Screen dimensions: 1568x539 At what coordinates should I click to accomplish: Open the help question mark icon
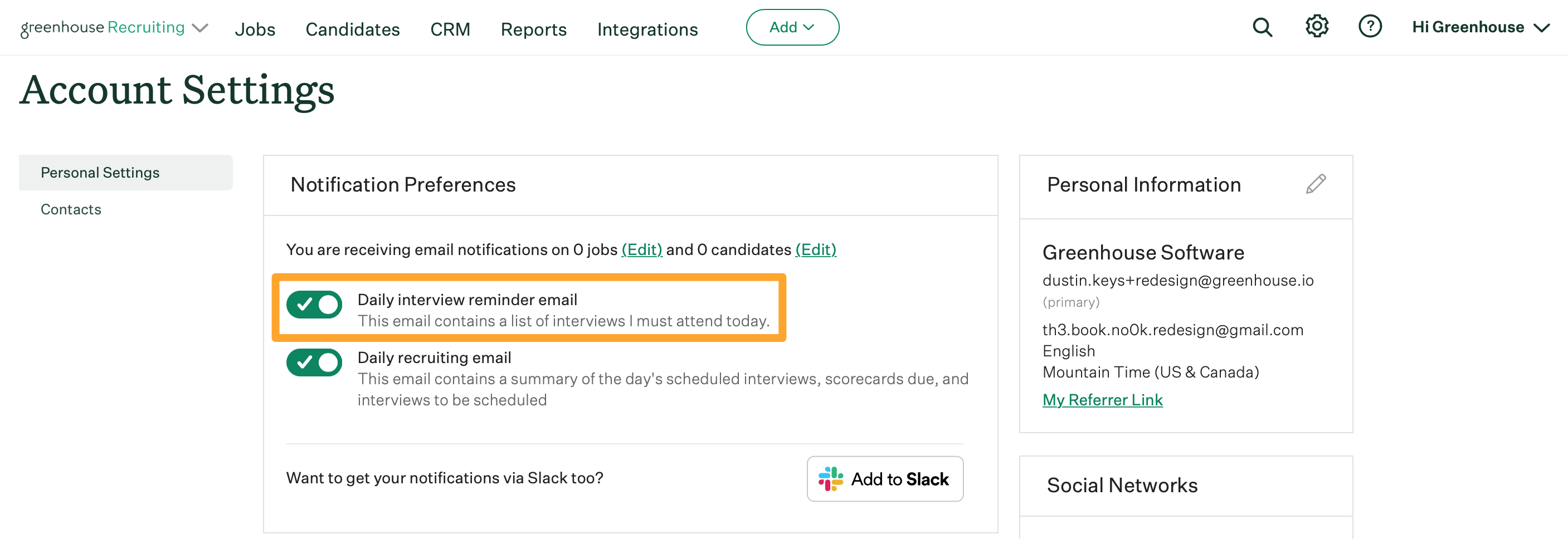1370,27
